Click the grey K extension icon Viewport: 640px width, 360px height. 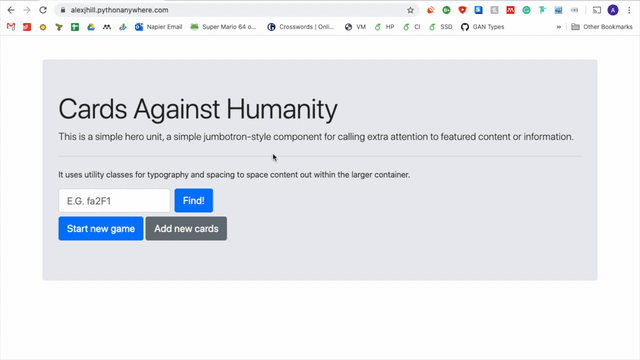click(x=494, y=10)
